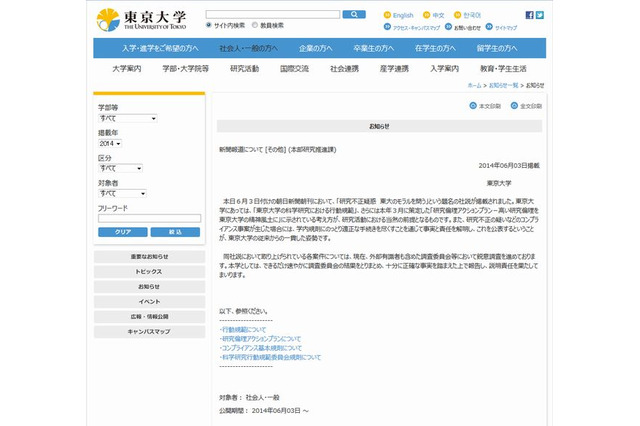
Task: Open 留学生の方へ menu
Action: point(497,48)
